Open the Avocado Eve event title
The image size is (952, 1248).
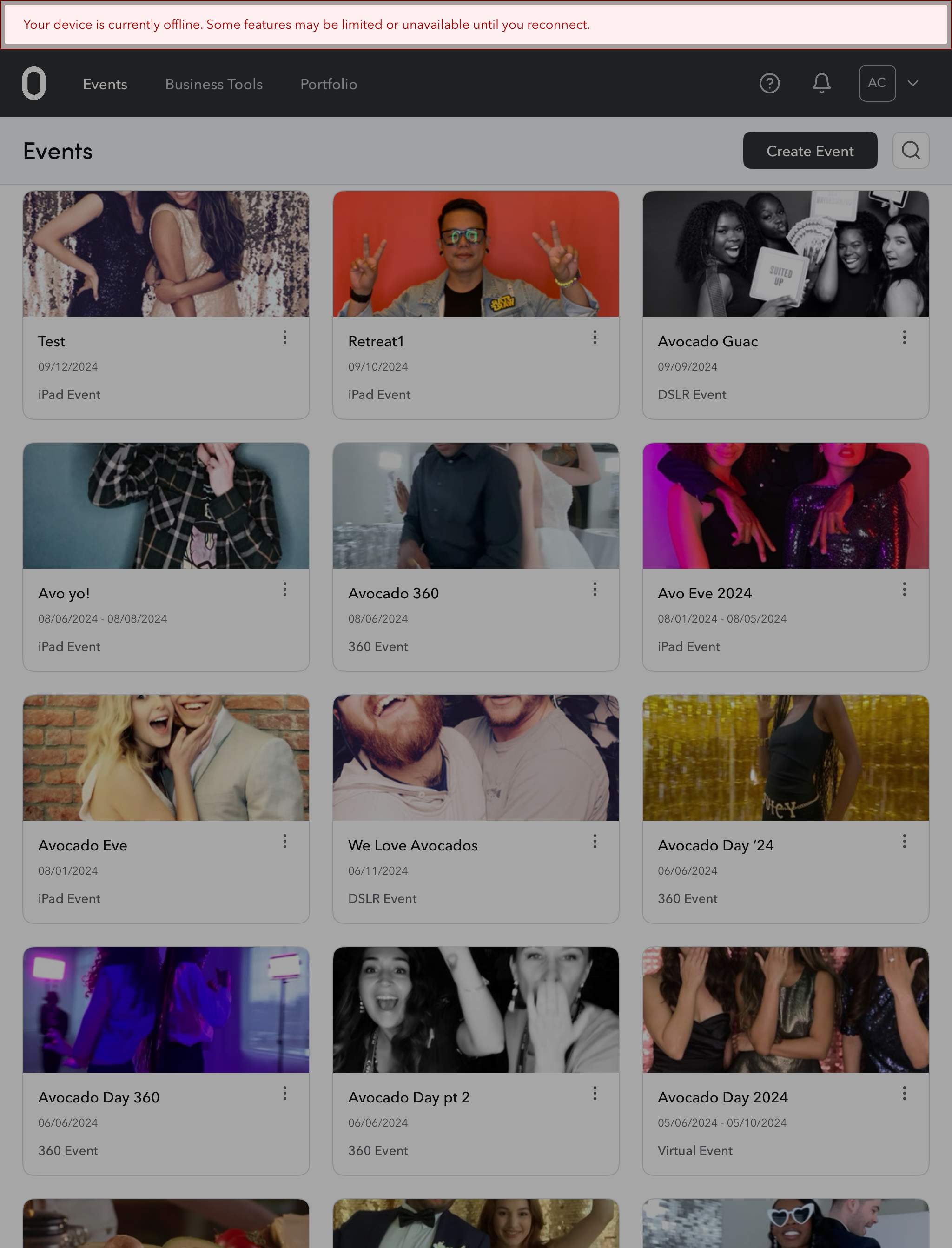[83, 845]
